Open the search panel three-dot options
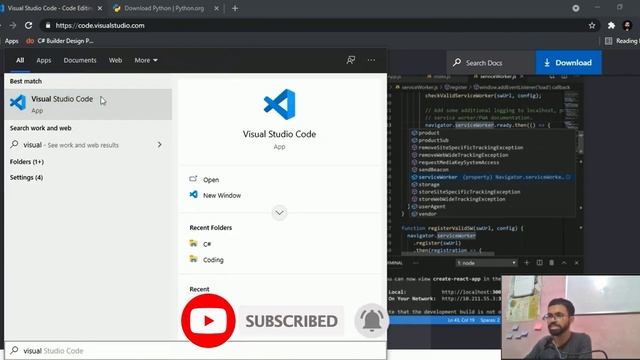 [x=371, y=60]
